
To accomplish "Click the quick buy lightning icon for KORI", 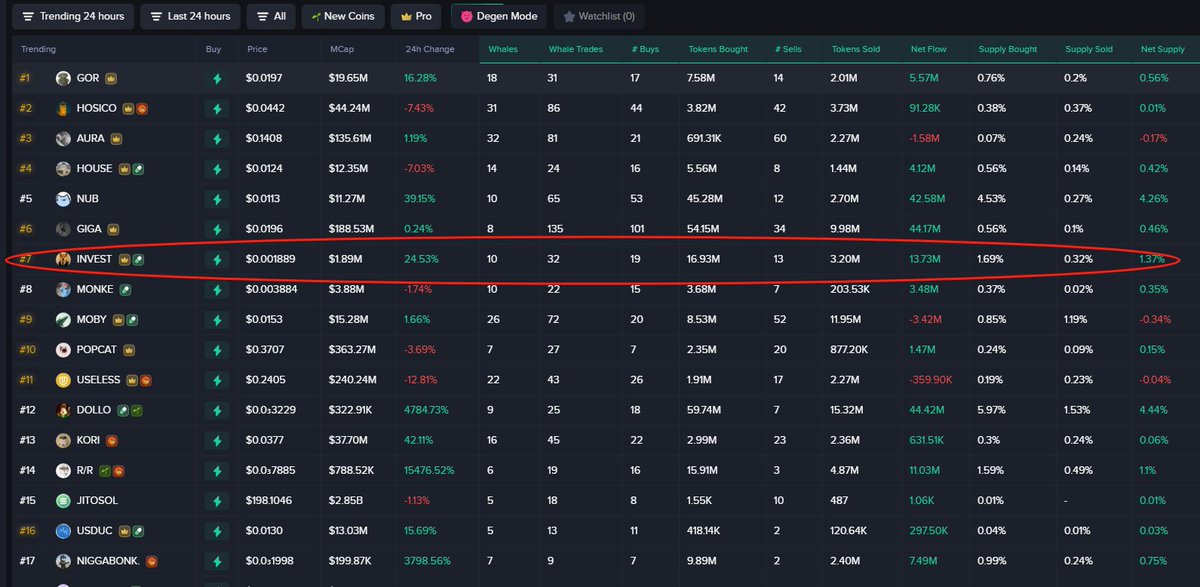I will click(x=215, y=440).
